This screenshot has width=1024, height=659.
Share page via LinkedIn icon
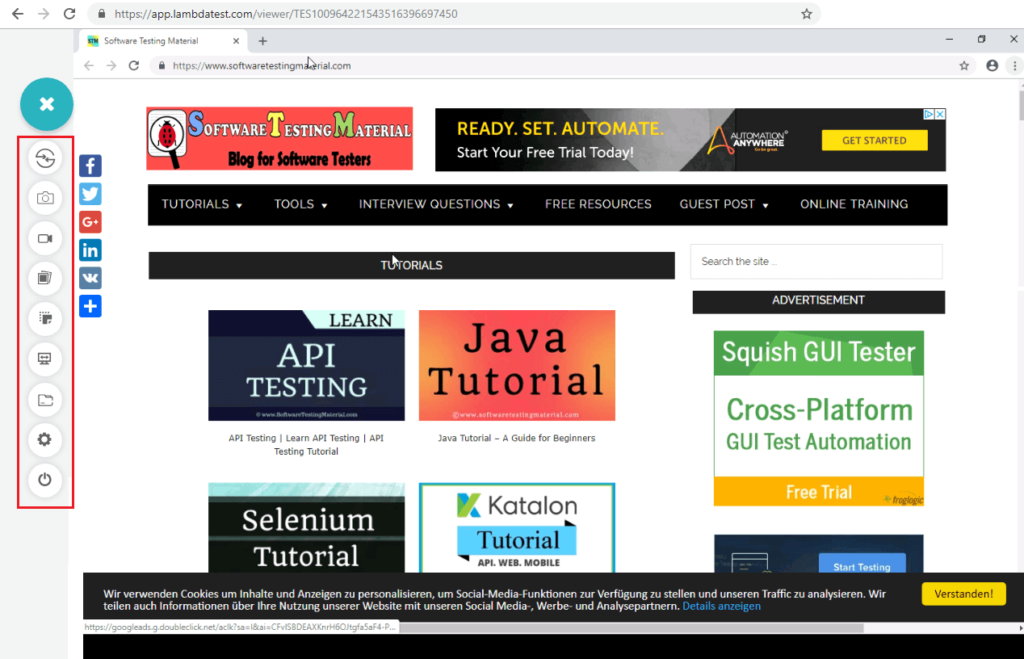click(x=90, y=250)
